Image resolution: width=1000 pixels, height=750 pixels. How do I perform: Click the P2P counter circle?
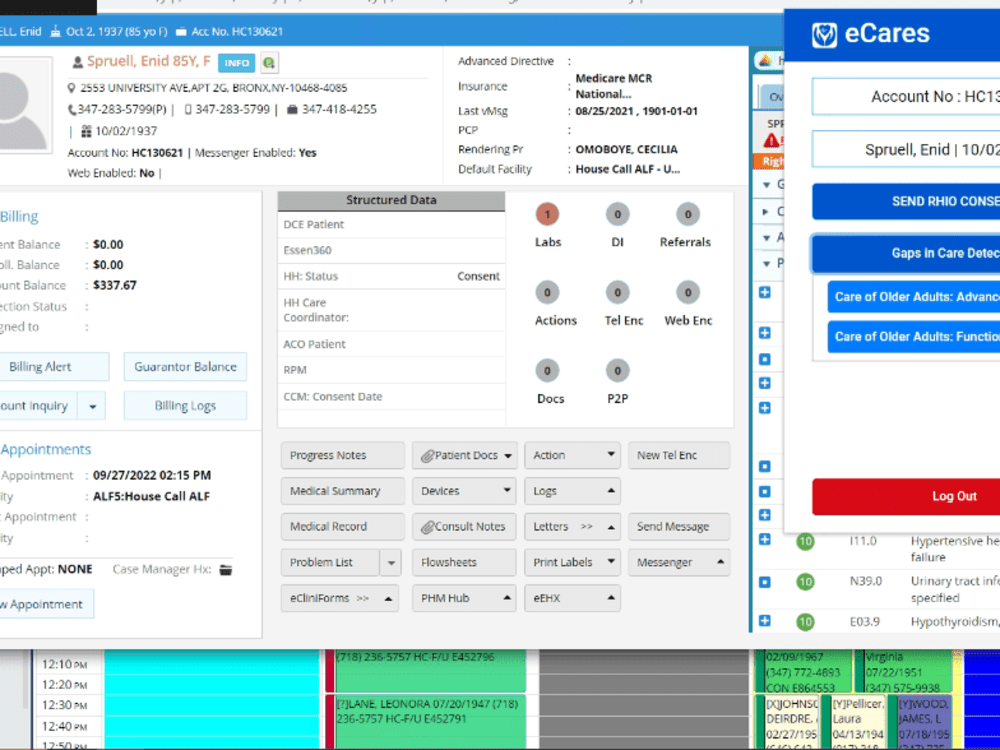[617, 371]
